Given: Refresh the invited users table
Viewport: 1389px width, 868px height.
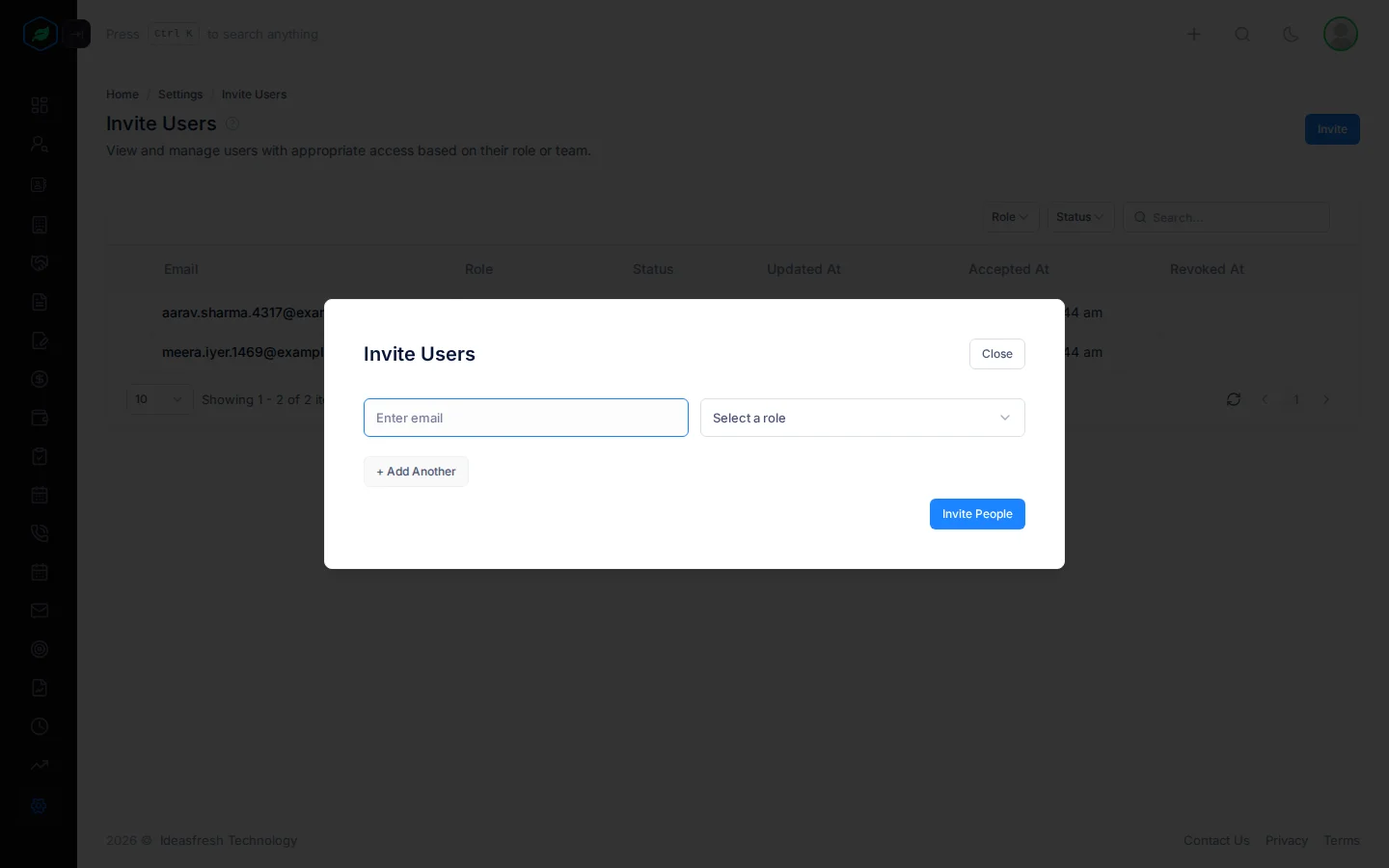Looking at the screenshot, I should click(x=1234, y=399).
